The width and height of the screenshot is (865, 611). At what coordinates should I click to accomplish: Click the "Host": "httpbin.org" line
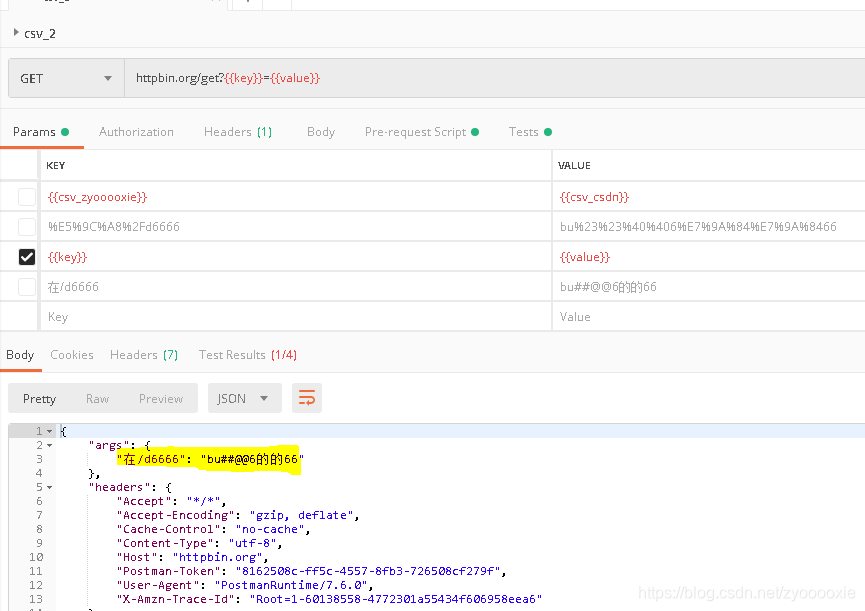click(192, 557)
